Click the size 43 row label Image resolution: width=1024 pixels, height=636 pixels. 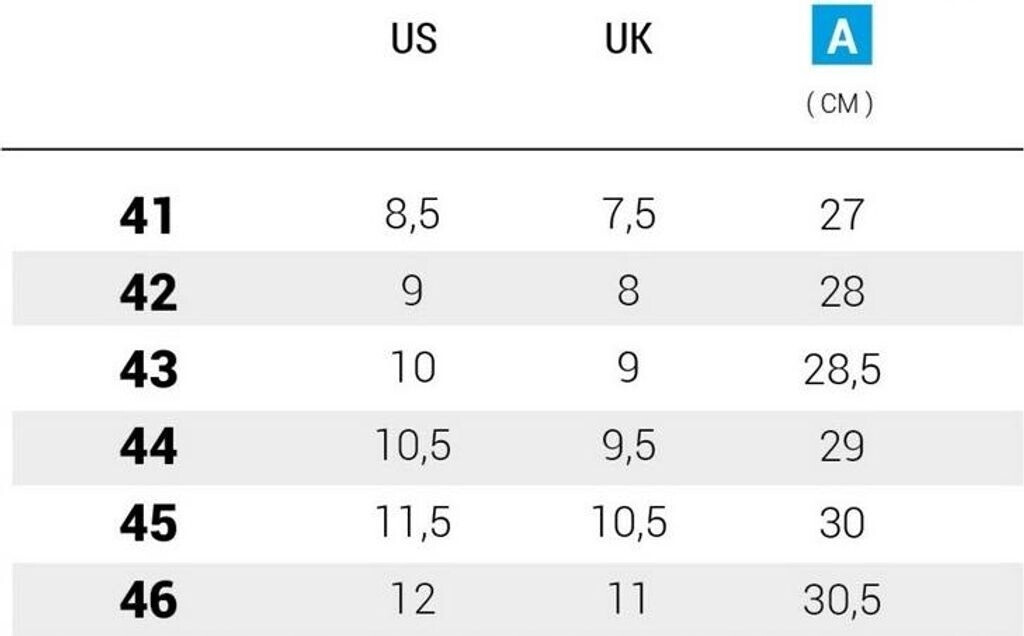point(147,369)
